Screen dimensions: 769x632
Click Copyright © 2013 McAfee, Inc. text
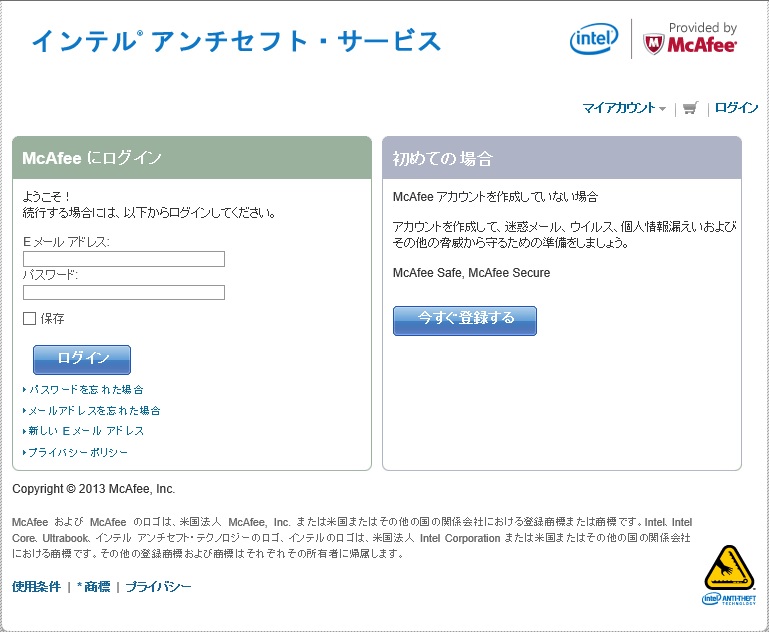pyautogui.click(x=93, y=489)
